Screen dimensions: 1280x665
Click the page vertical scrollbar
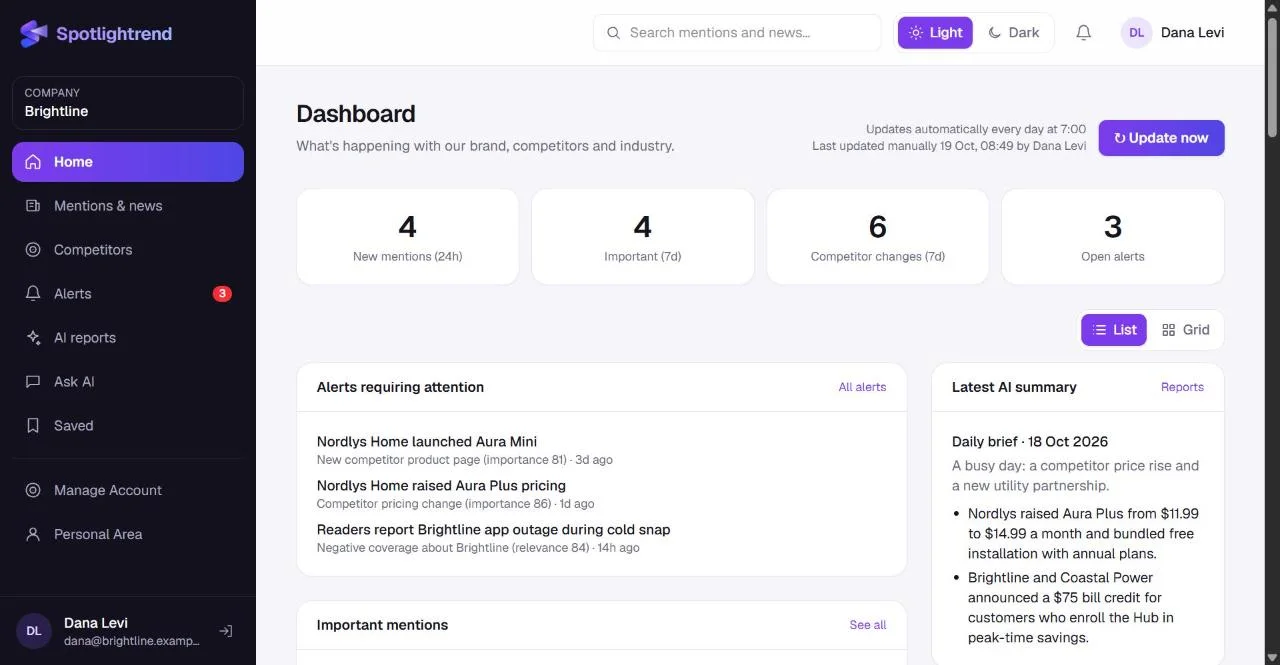[1272, 76]
